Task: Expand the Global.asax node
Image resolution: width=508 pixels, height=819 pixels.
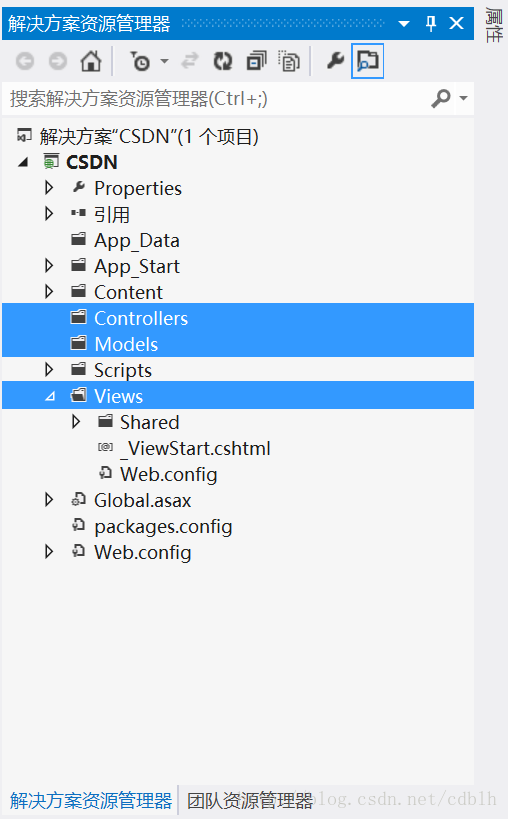Action: pyautogui.click(x=49, y=500)
